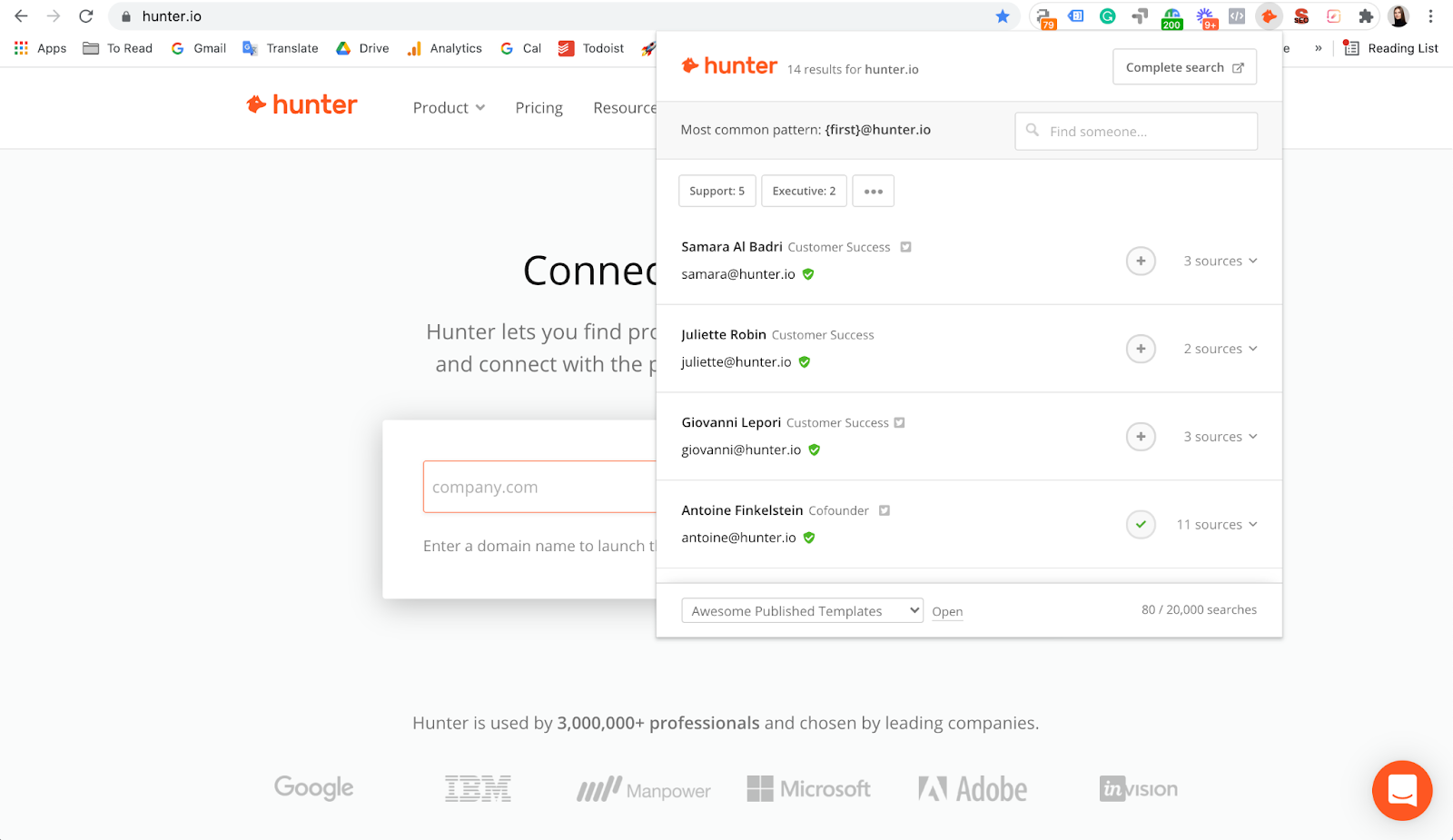Open the Resources menu item
The width and height of the screenshot is (1453, 840).
625,108
